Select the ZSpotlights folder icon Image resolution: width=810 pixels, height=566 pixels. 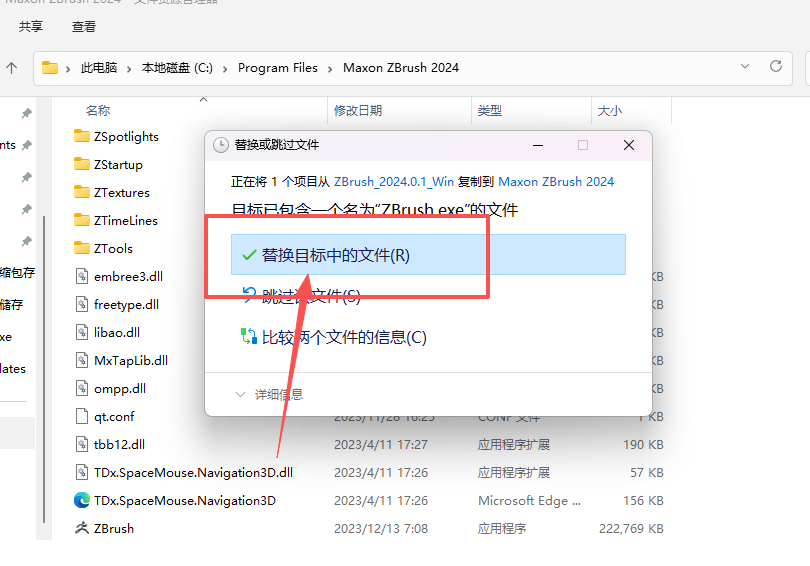pyautogui.click(x=82, y=136)
